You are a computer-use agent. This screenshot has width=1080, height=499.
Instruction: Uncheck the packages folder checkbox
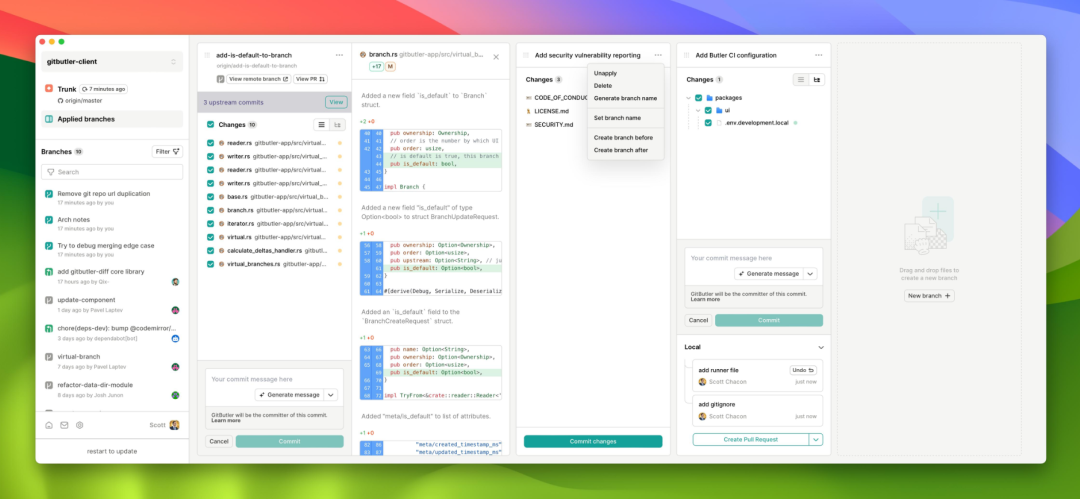point(698,98)
